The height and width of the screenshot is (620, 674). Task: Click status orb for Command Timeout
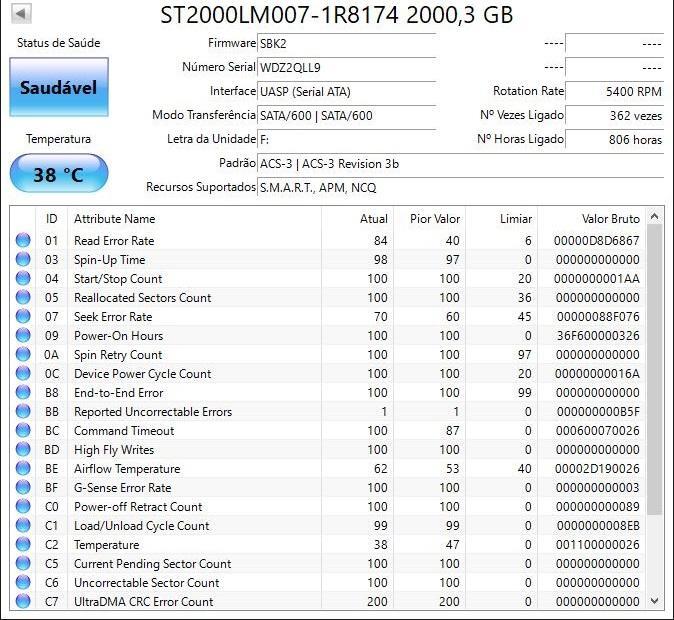point(23,430)
